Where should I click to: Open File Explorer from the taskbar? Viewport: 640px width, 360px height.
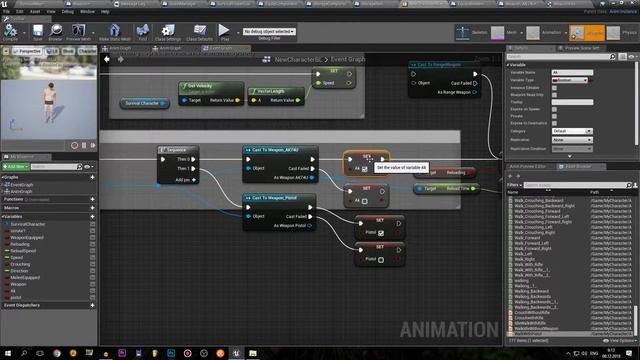(253, 353)
